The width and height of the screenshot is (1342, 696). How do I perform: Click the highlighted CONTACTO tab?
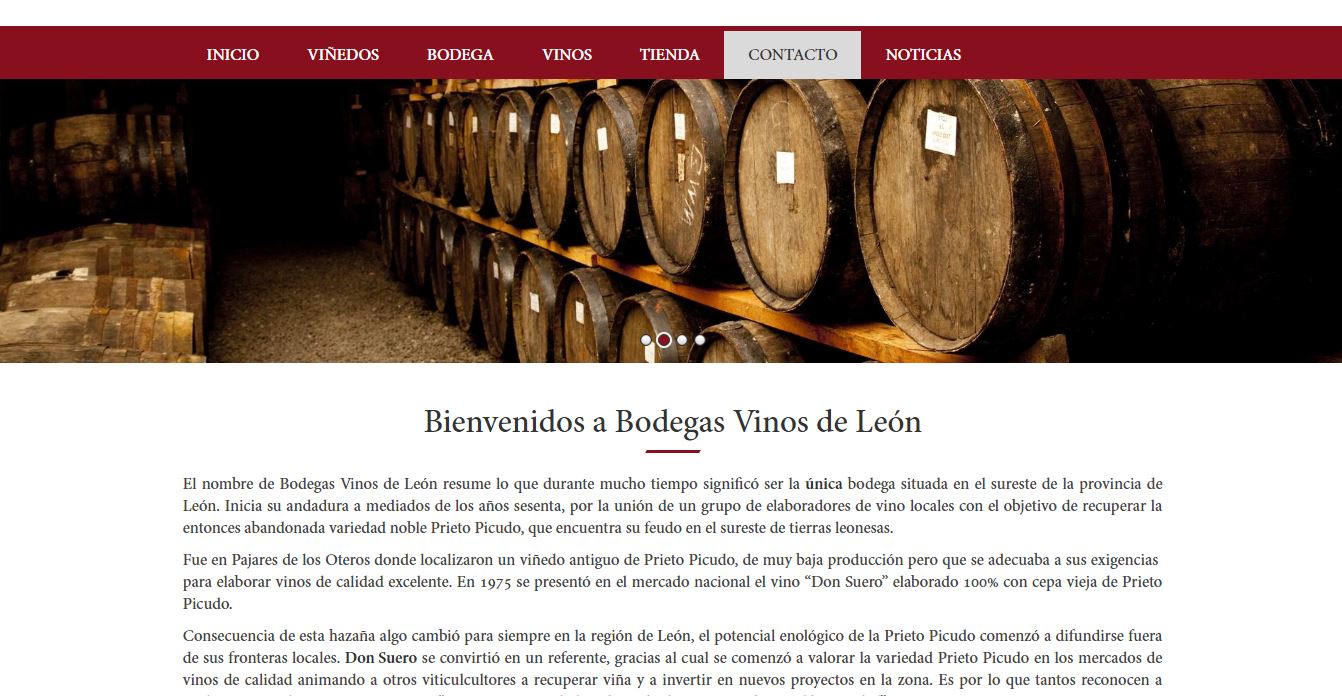tap(792, 55)
